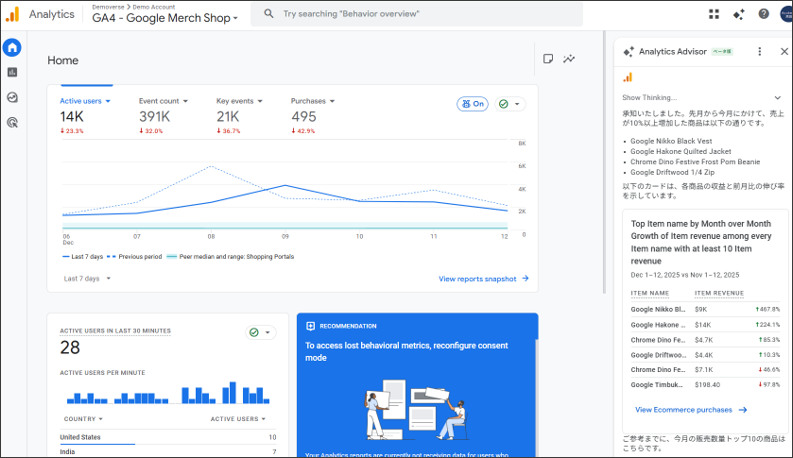Open the Help question mark icon
Viewport: 793px width, 458px height.
(x=764, y=14)
